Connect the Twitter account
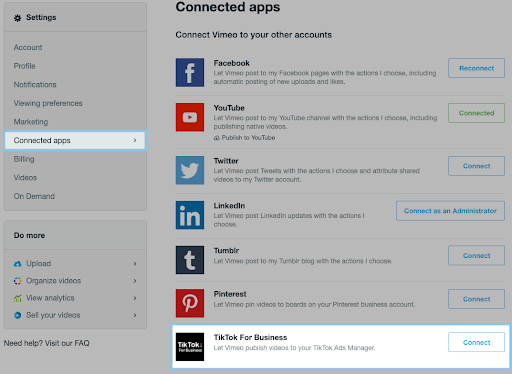Screen dimensions: 512x374 click(x=476, y=166)
